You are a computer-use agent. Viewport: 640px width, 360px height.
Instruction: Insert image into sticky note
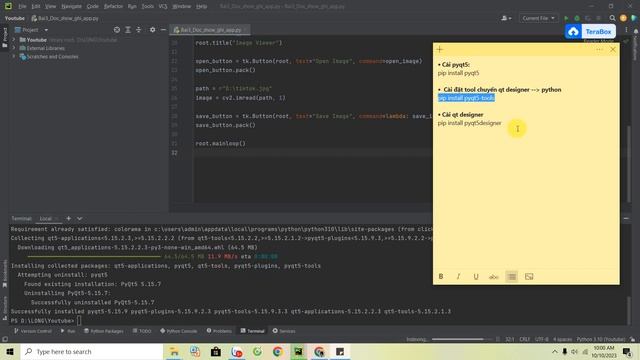tap(529, 276)
